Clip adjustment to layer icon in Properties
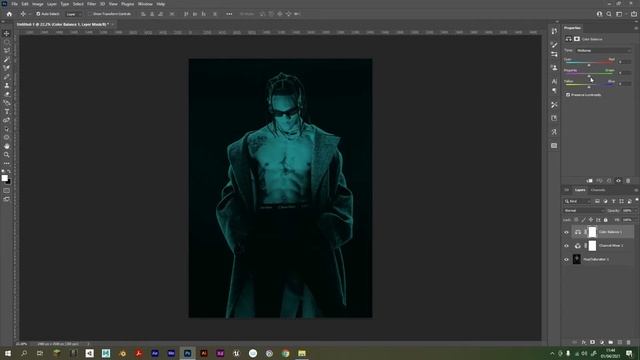Screen dimensions: 640x360 click(x=589, y=180)
